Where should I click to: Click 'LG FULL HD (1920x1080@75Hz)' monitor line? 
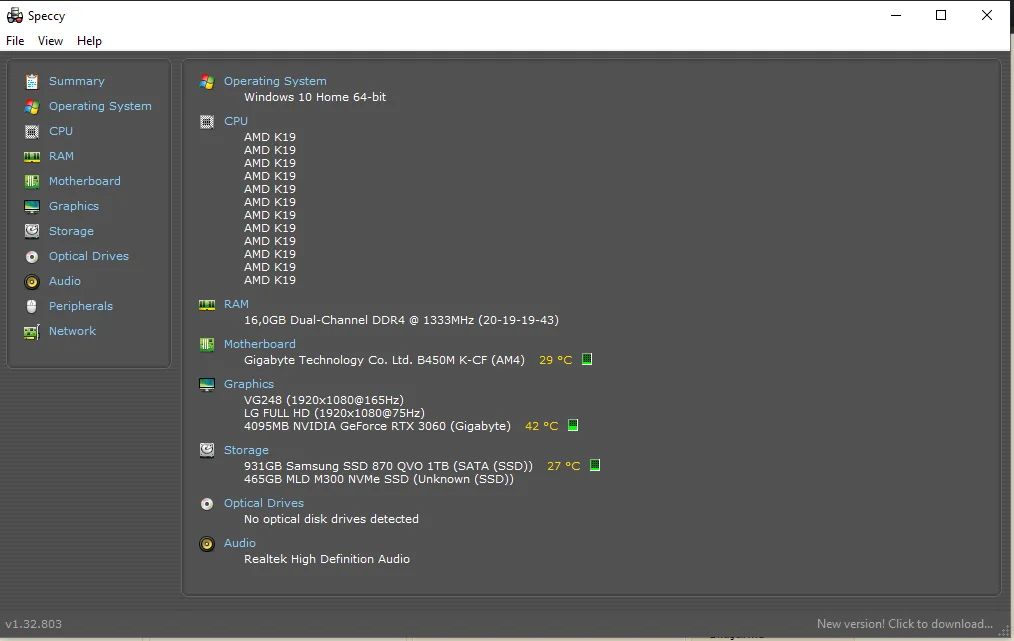coord(334,413)
